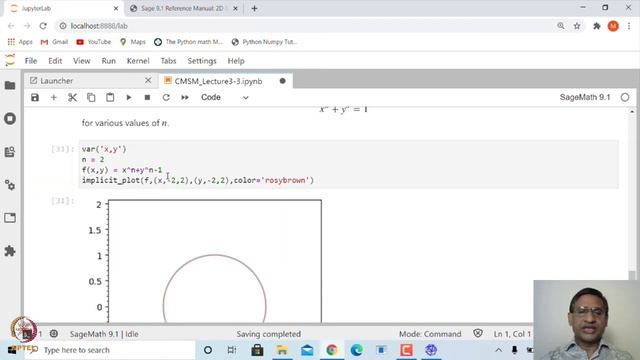Click the Windows search box
This screenshot has height=360, width=640.
coord(109,350)
